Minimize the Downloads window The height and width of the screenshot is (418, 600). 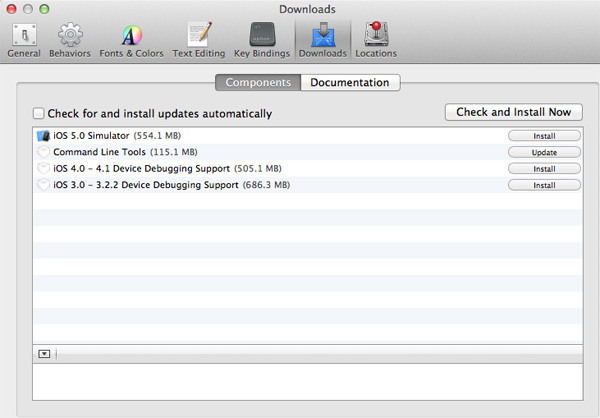pos(28,9)
